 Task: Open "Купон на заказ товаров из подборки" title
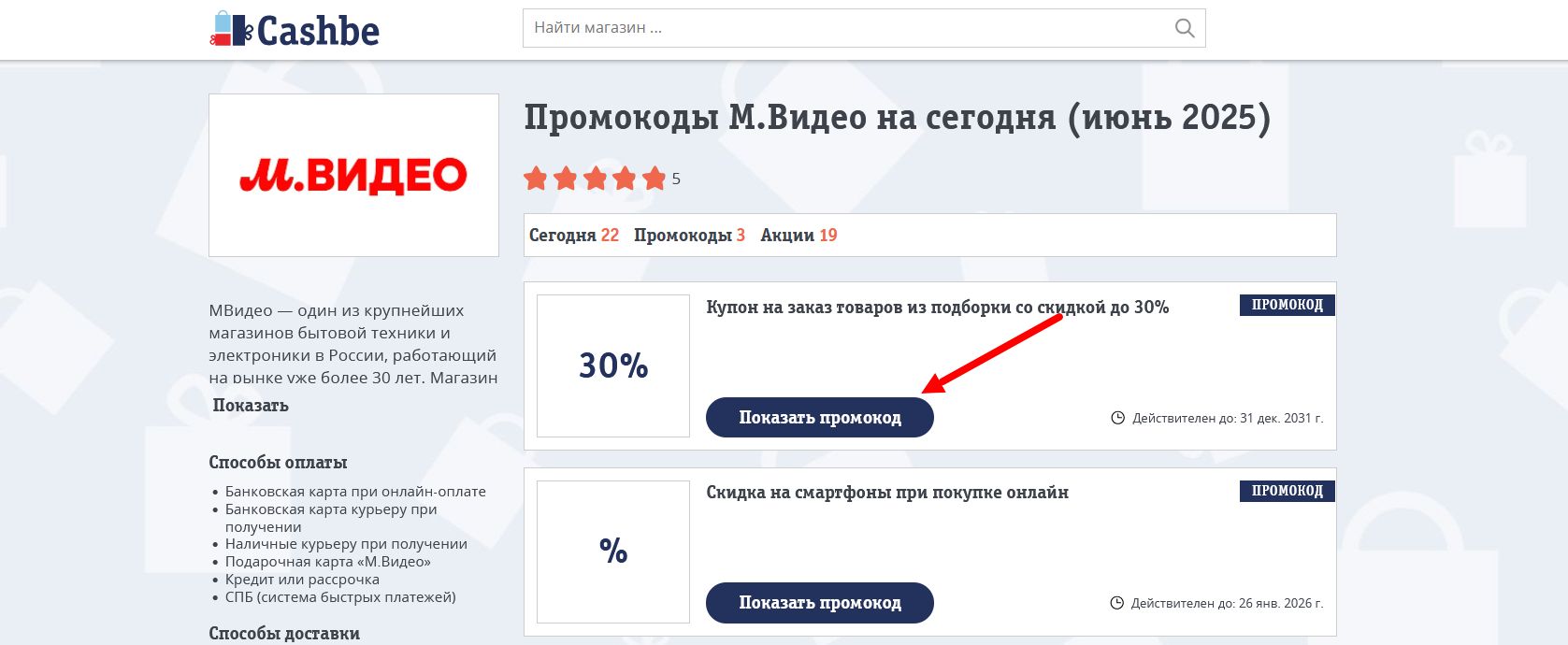pos(938,307)
